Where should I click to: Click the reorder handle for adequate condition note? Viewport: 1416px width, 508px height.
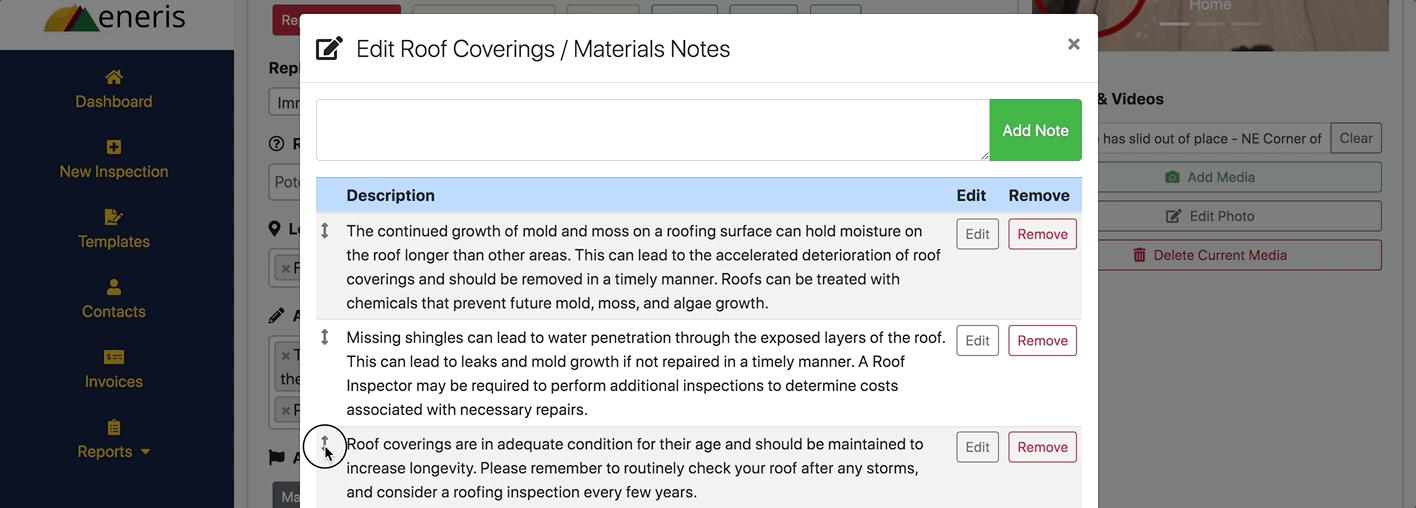click(325, 443)
